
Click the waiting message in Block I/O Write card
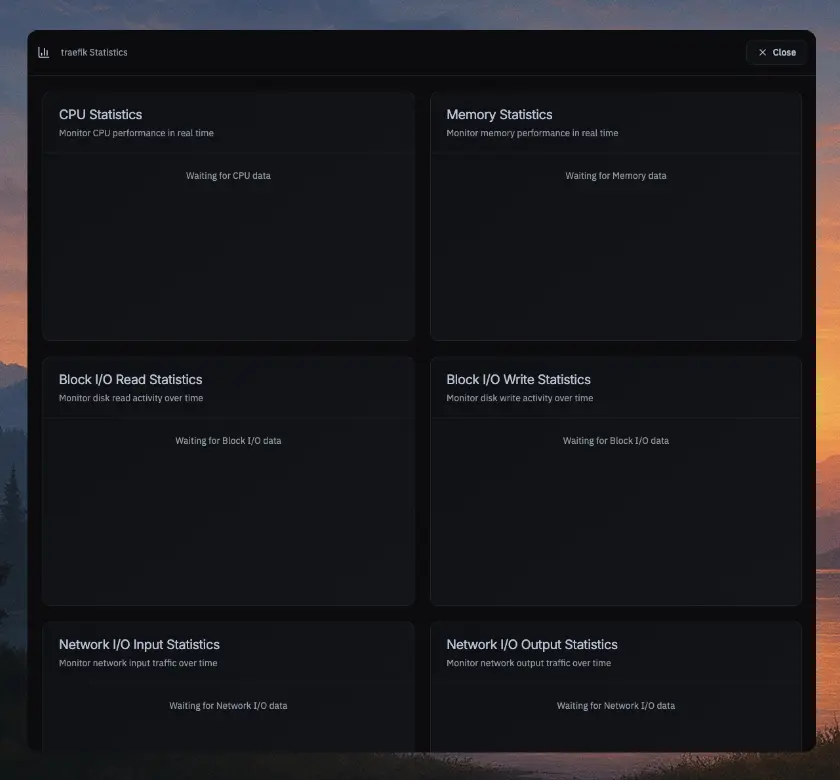pos(616,441)
